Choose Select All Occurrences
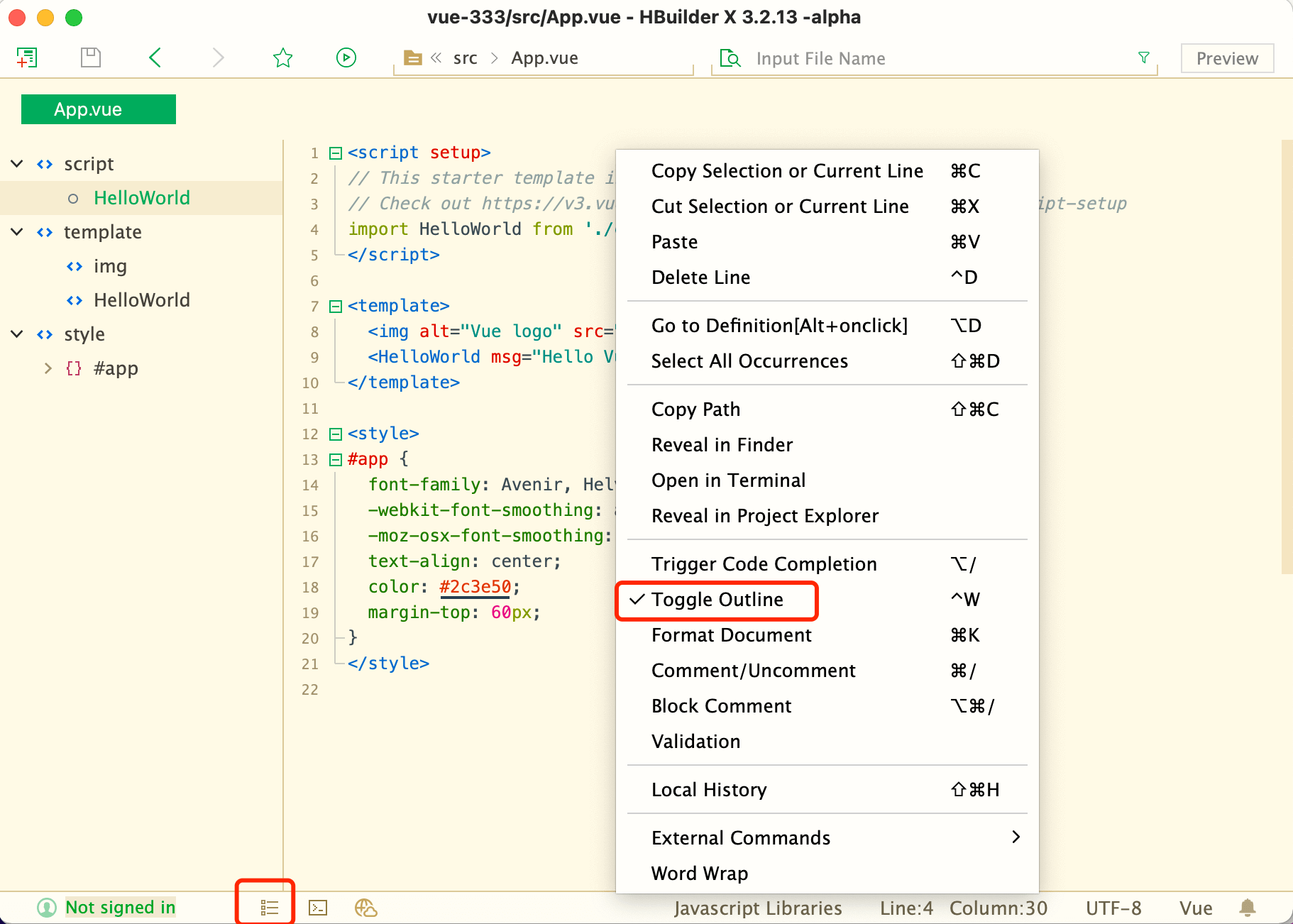This screenshot has height=924, width=1293. 827,361
